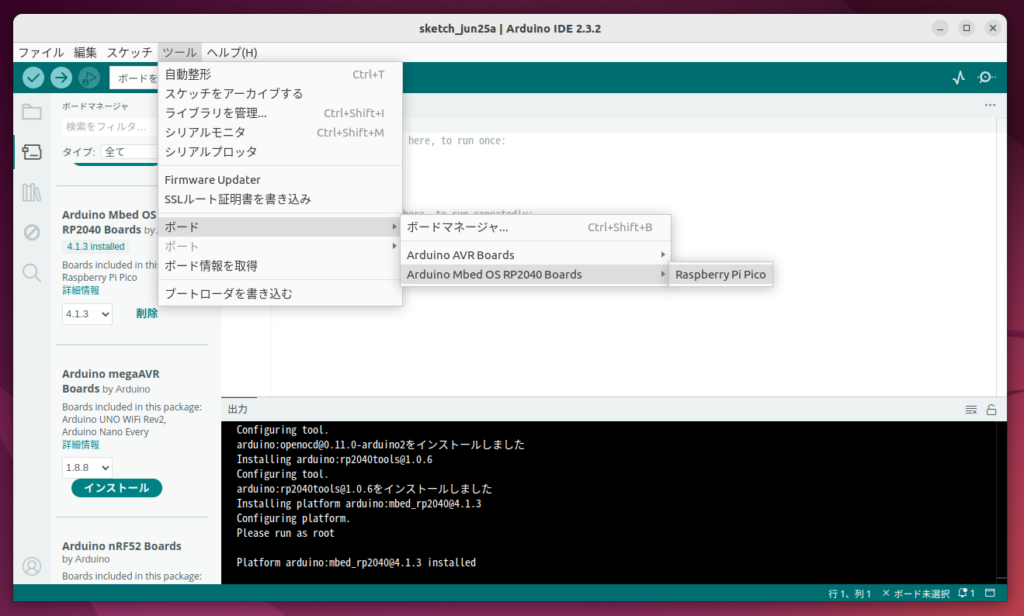Focus the 検索をフィルタ search field
1024x616 pixels.
point(110,126)
